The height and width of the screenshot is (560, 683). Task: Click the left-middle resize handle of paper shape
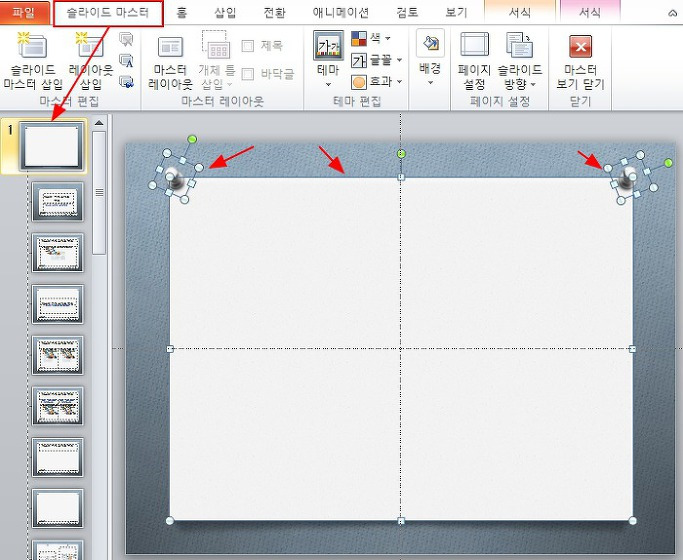click(170, 349)
